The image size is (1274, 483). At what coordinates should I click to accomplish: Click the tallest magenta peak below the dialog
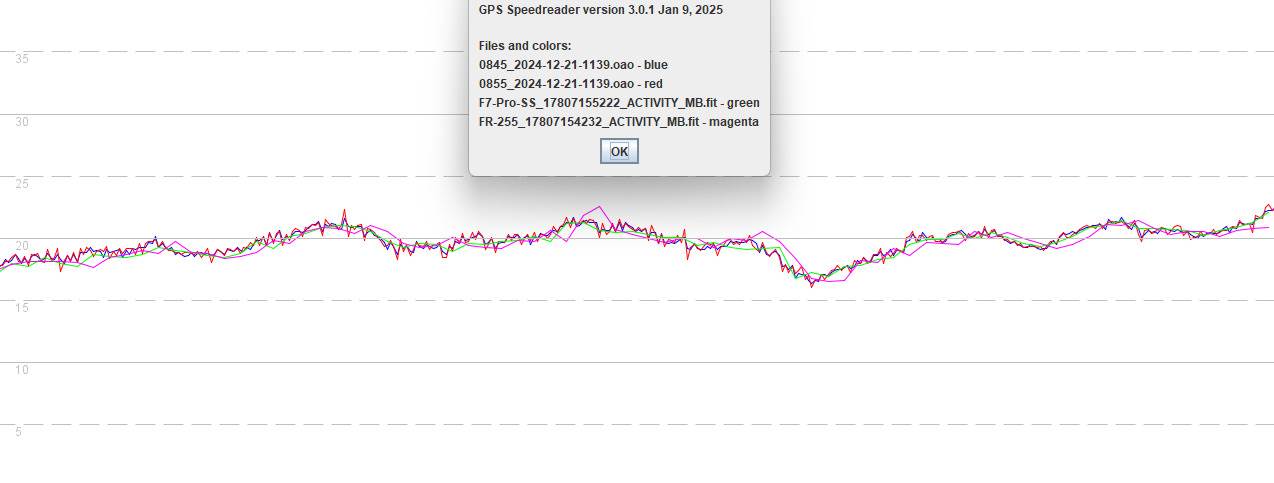click(600, 208)
